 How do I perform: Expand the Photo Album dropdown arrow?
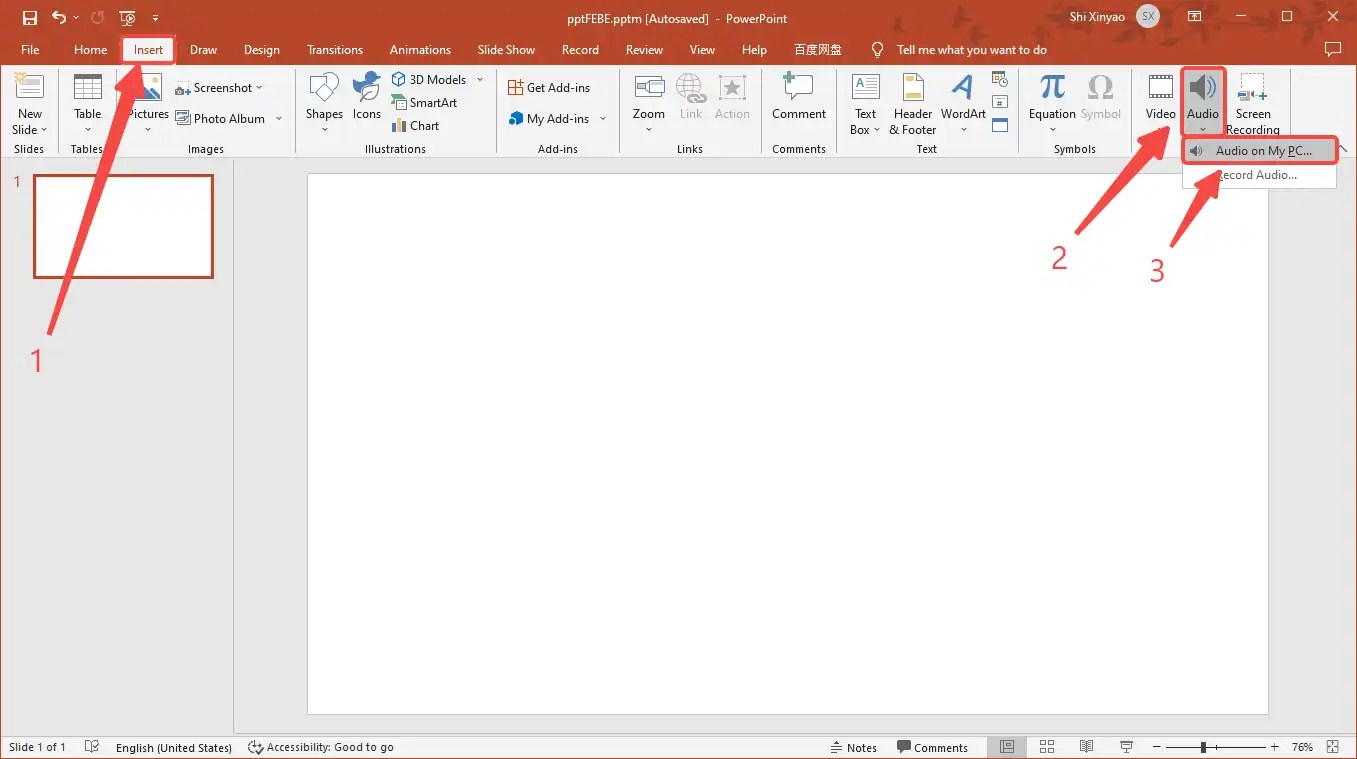pyautogui.click(x=278, y=118)
